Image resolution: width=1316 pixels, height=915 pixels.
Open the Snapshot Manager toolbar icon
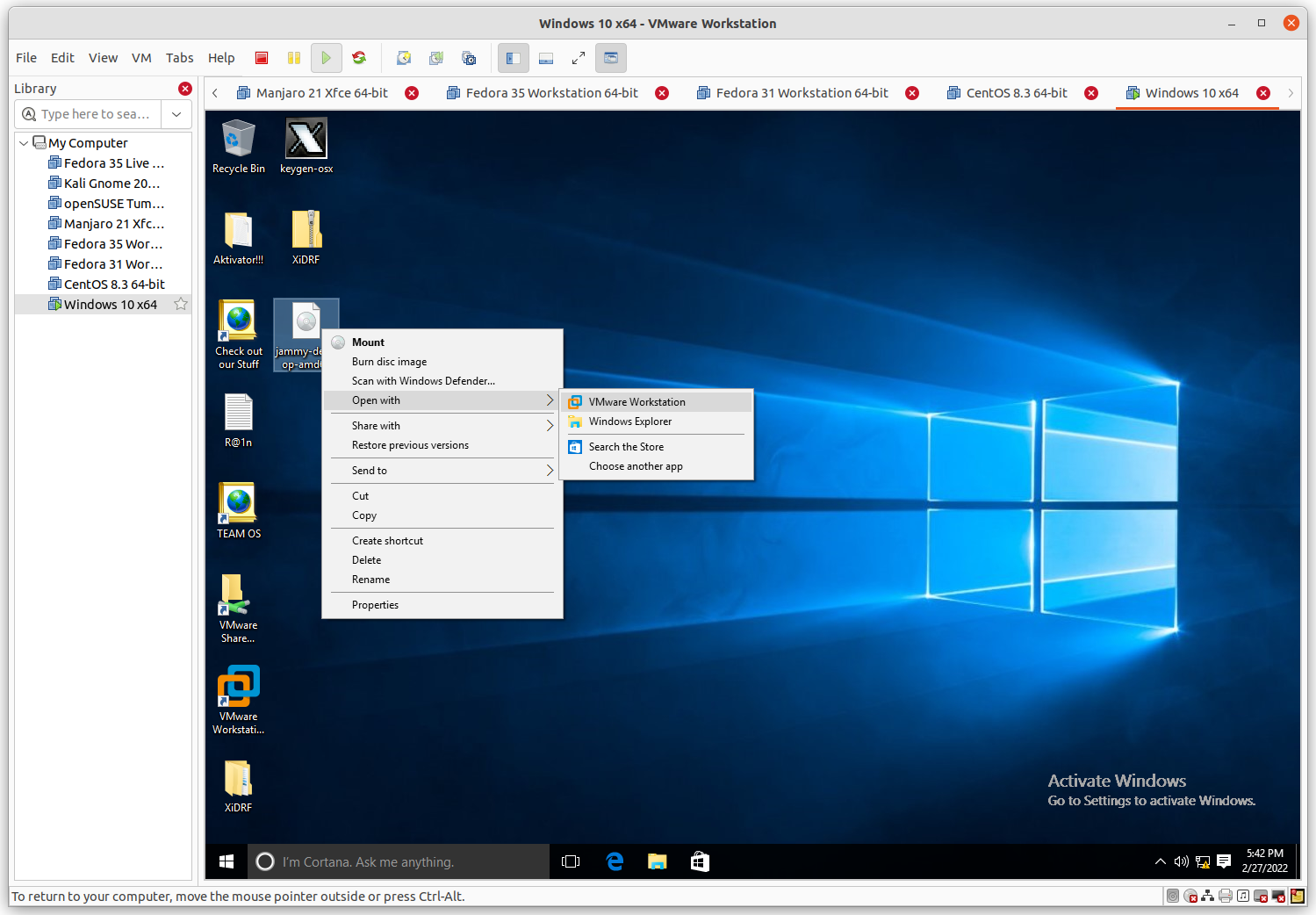(469, 58)
